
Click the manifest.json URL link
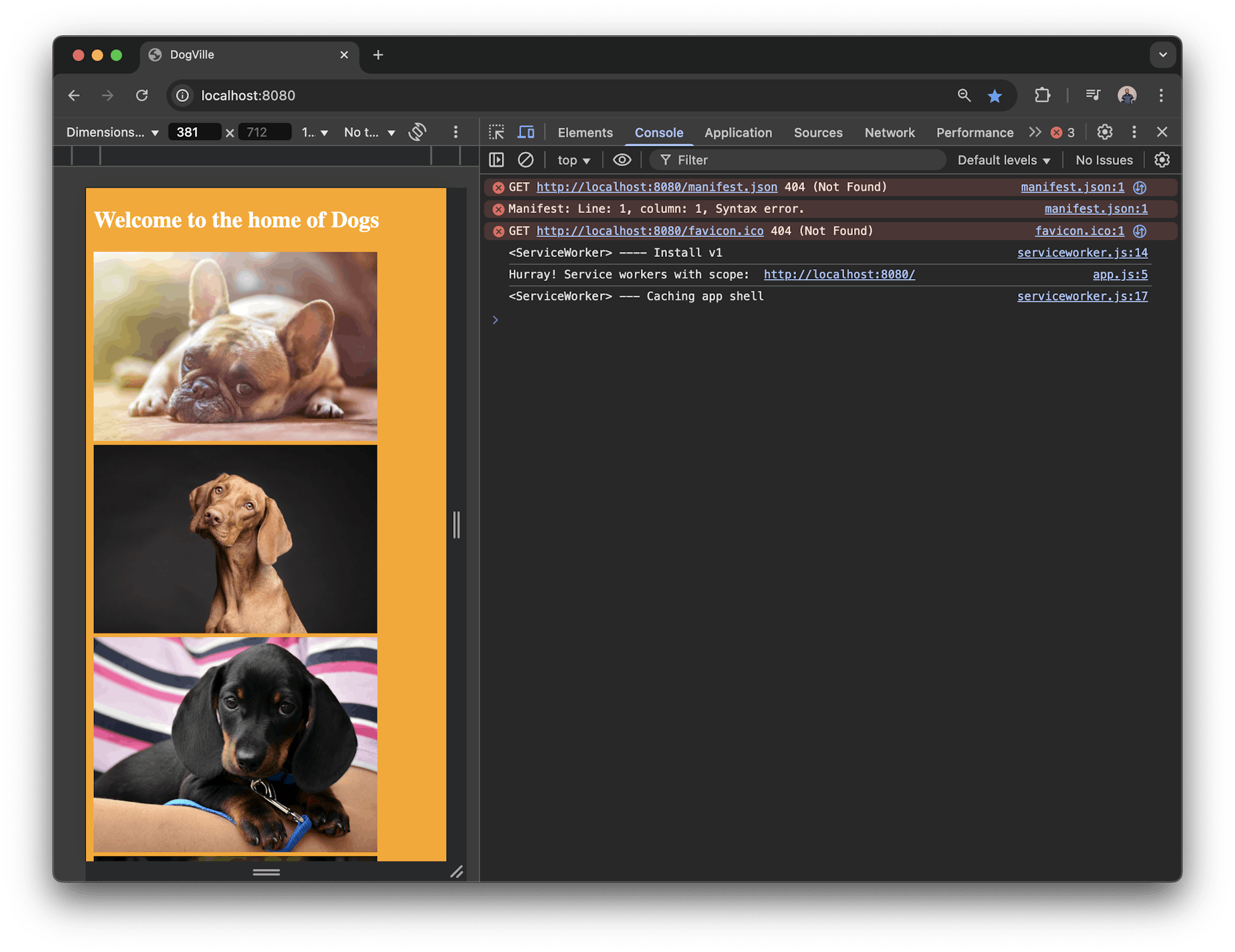656,187
